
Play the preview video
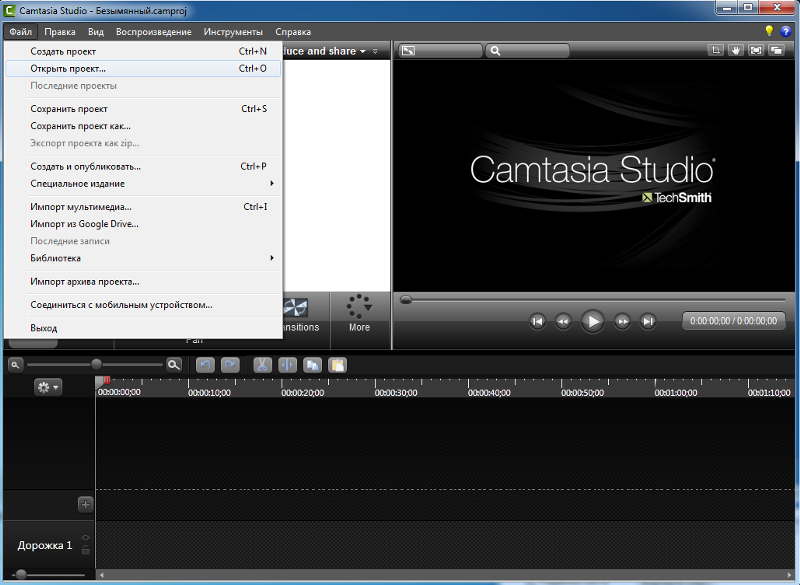coord(592,321)
